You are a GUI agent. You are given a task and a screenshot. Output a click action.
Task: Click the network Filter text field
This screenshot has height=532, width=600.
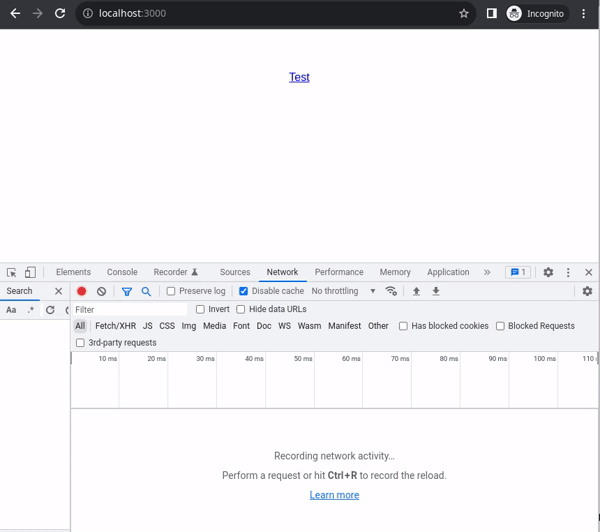click(130, 309)
